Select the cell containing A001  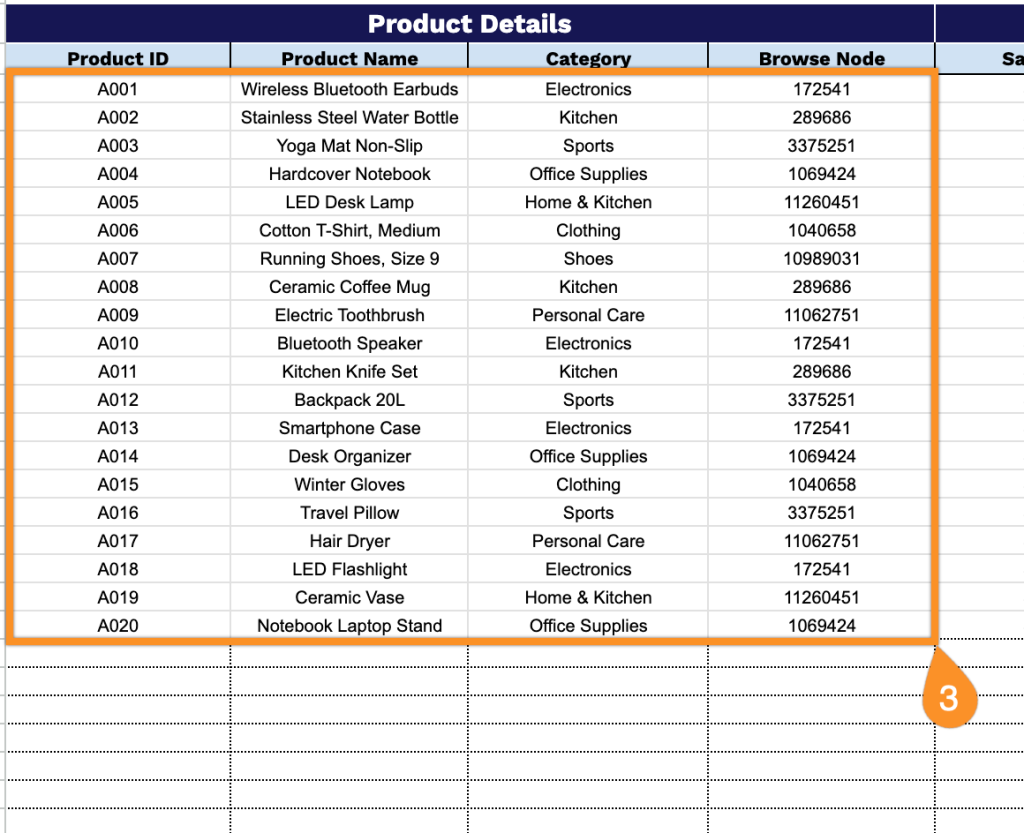tap(118, 89)
